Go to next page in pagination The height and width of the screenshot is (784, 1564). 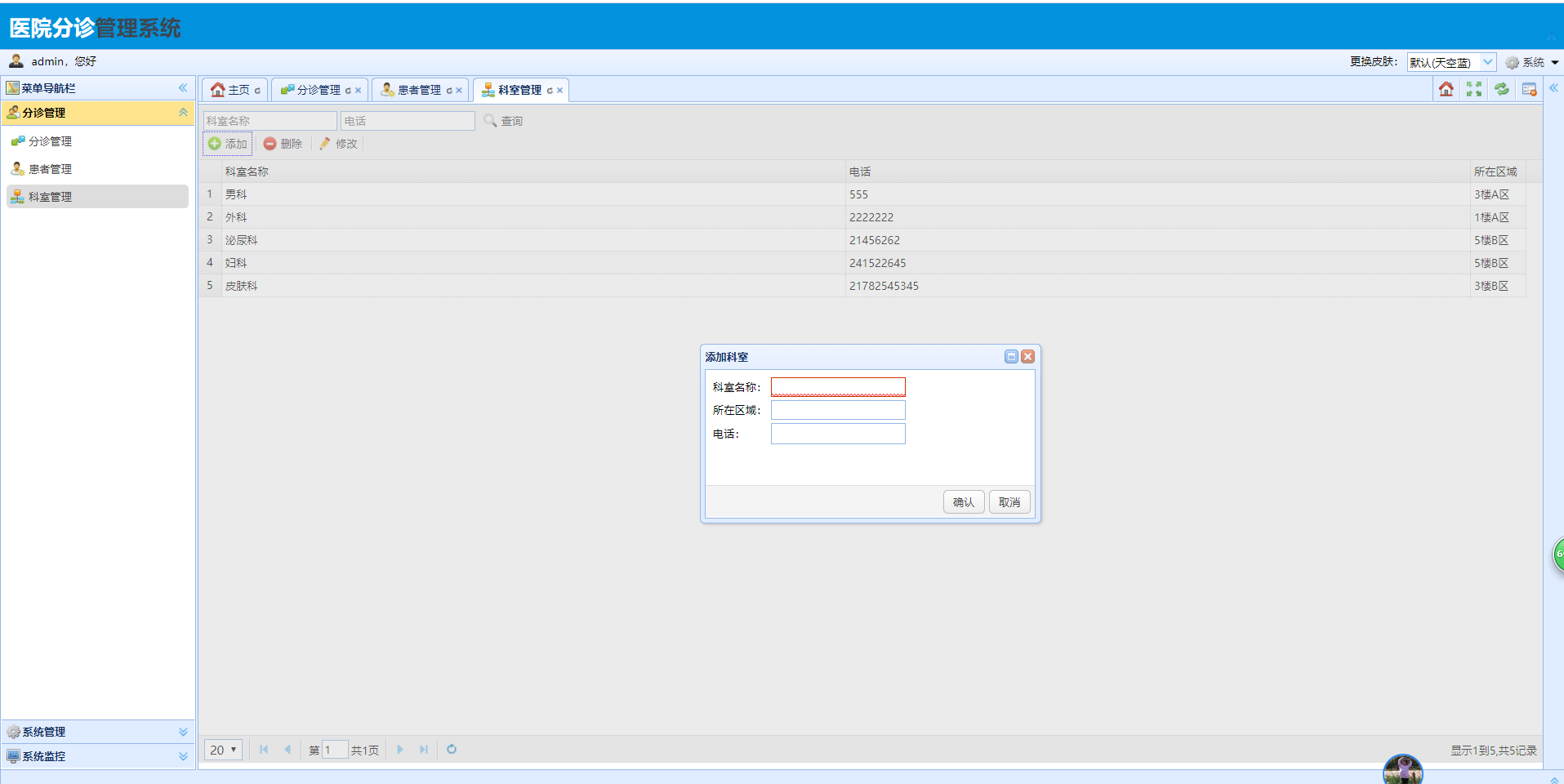click(400, 750)
